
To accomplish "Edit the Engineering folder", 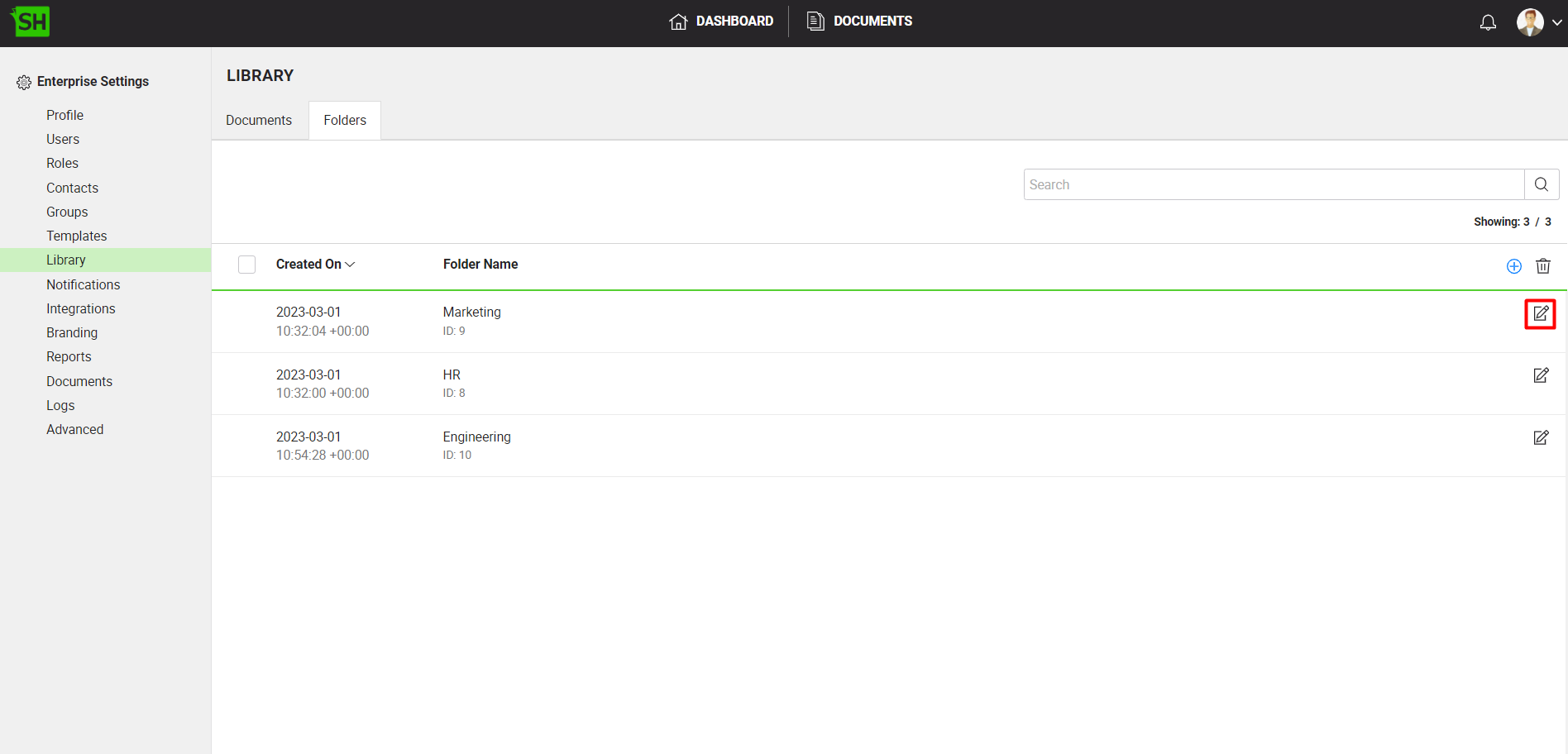I will [x=1540, y=437].
